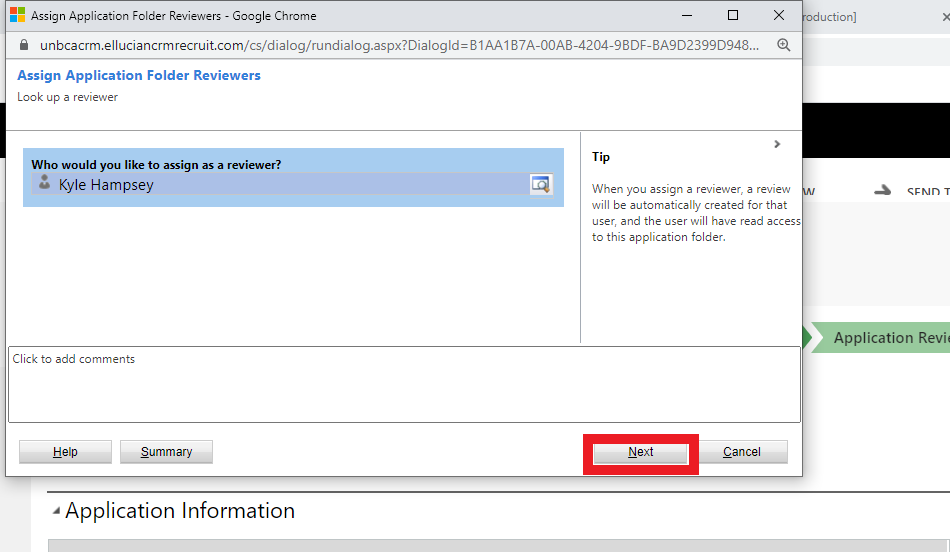Click the Summary button
This screenshot has width=950, height=552.
(x=166, y=452)
